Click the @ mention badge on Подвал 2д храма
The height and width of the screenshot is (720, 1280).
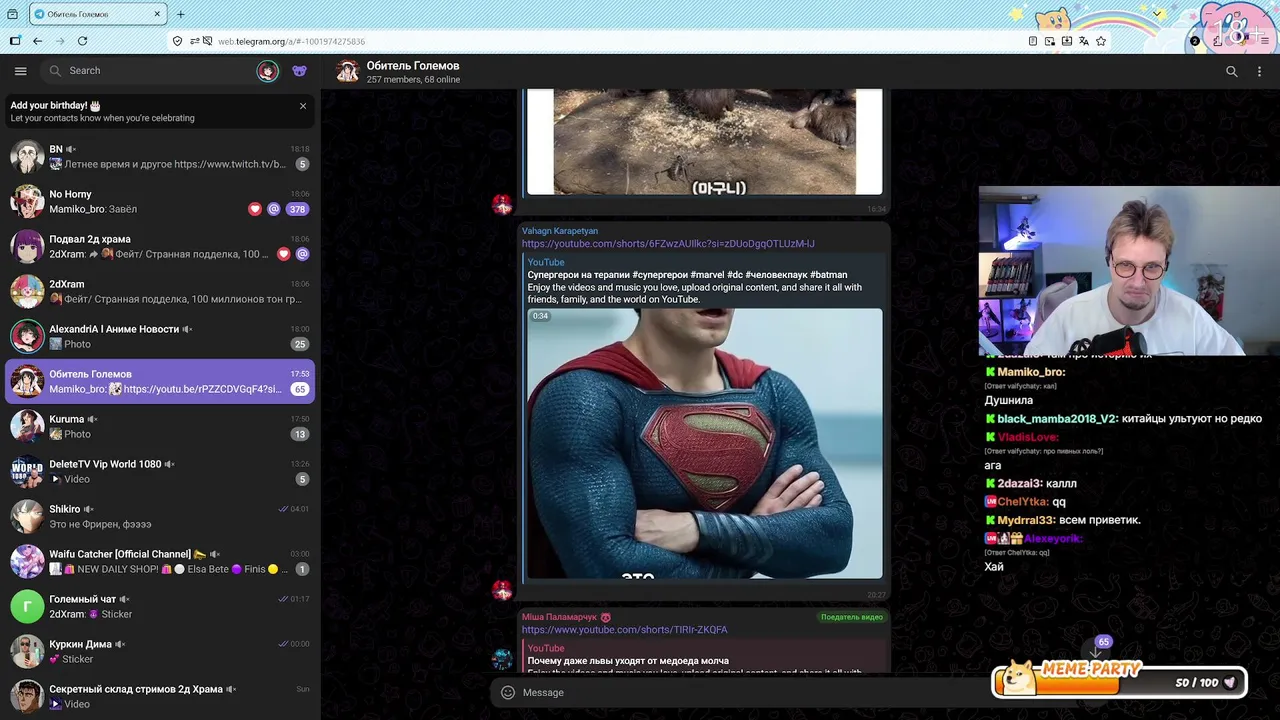tap(303, 254)
